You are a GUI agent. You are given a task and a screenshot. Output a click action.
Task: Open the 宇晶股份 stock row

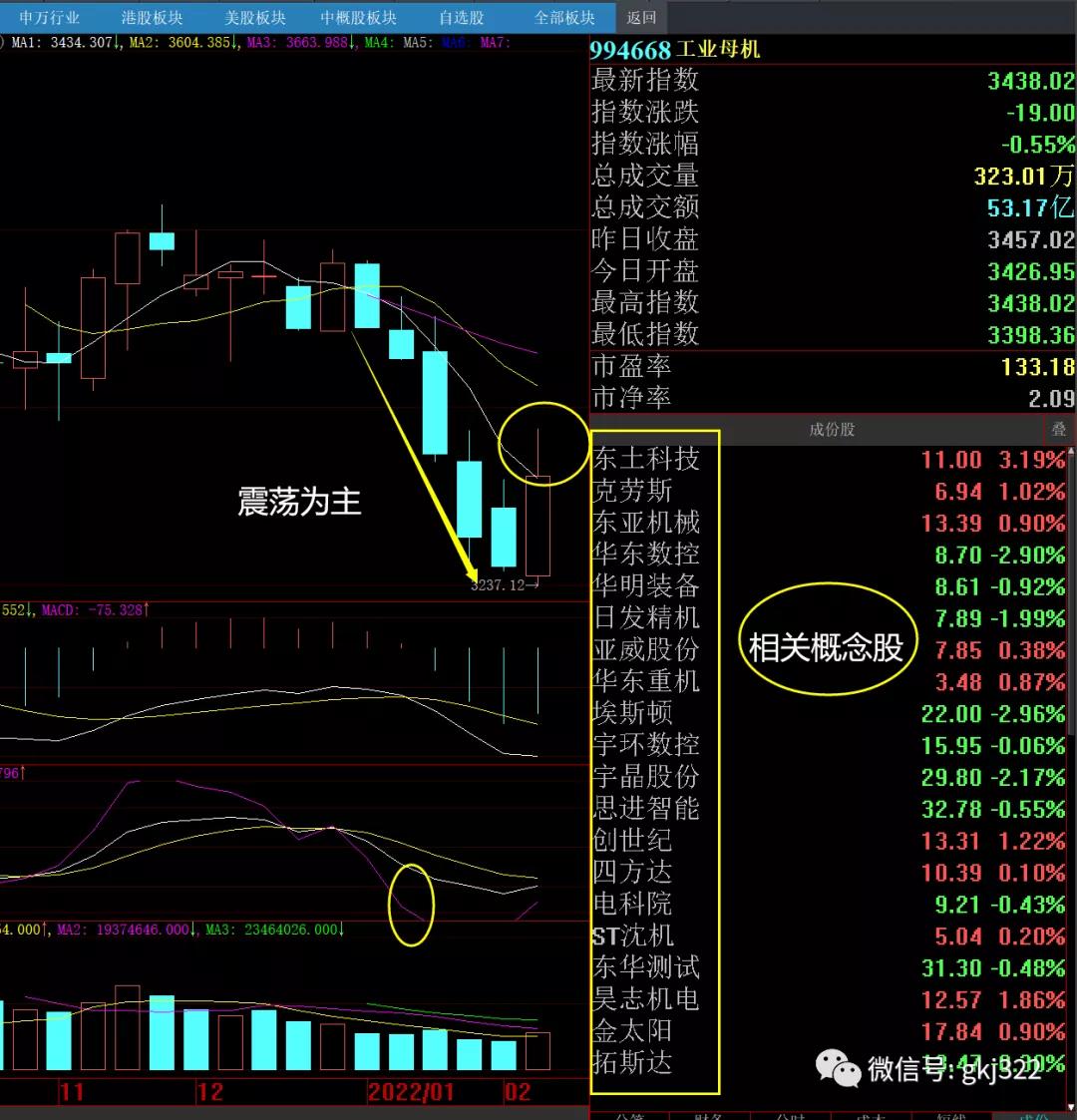[x=829, y=777]
